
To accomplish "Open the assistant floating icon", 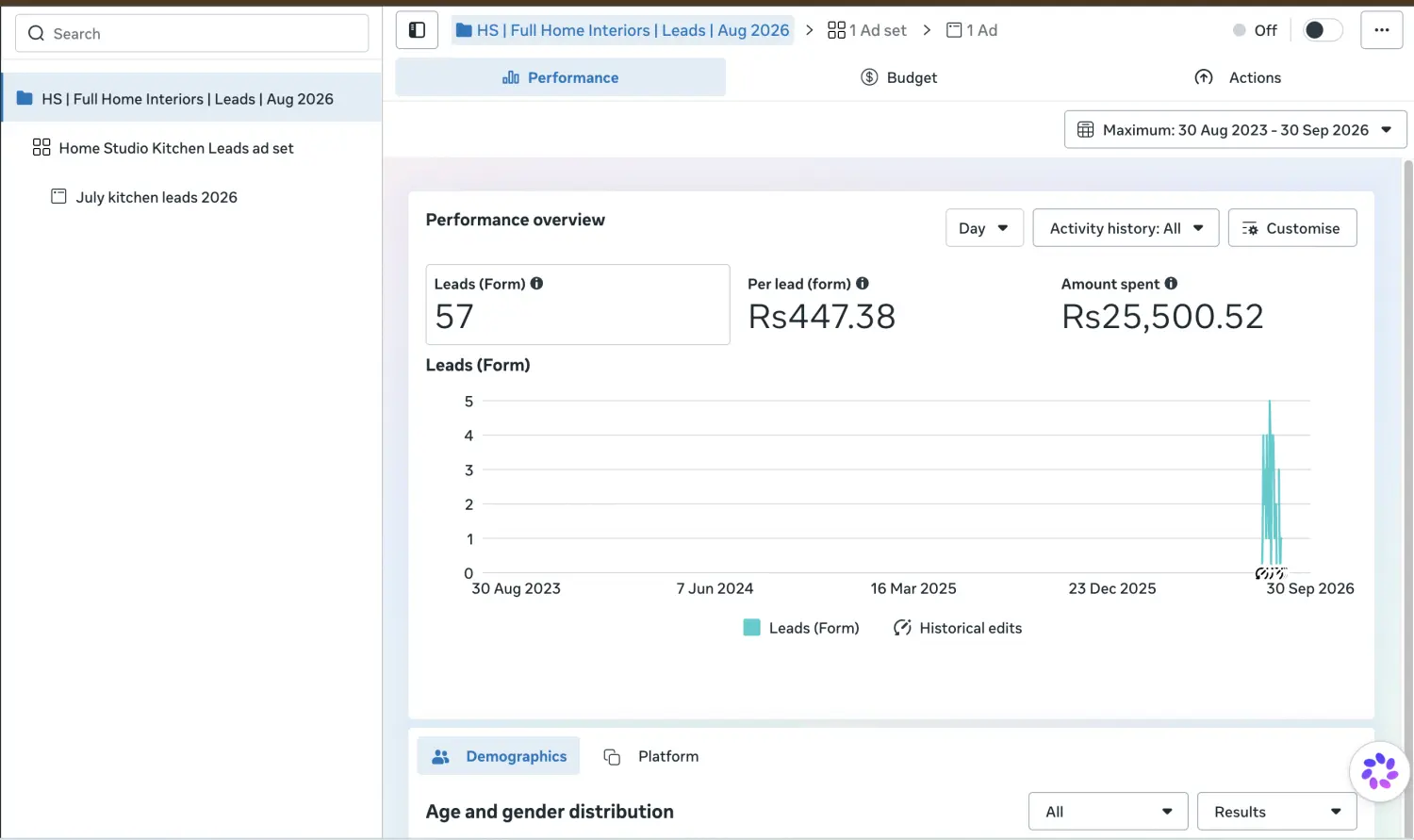I will (x=1380, y=771).
